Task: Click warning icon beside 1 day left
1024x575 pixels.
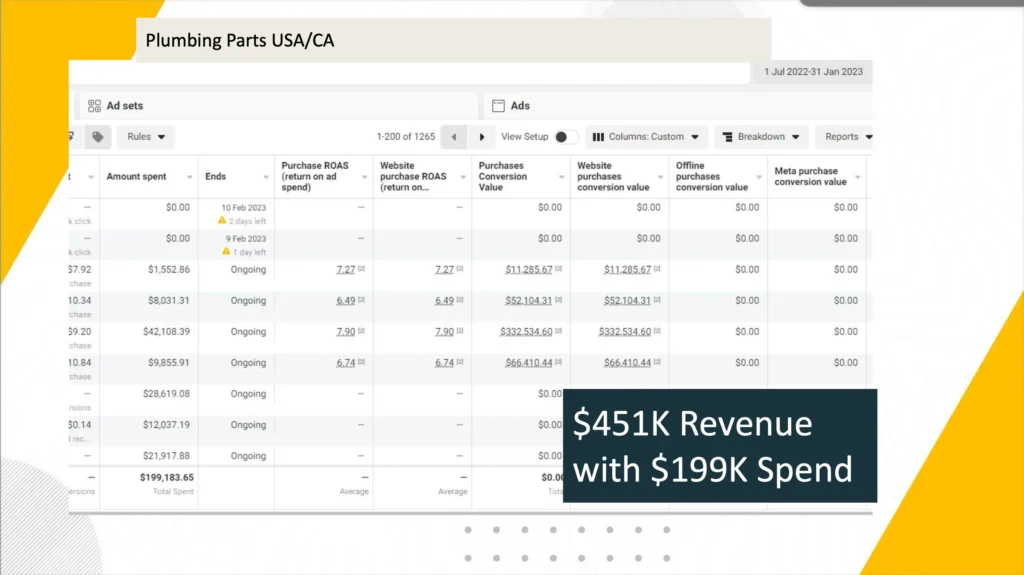Action: [223, 251]
